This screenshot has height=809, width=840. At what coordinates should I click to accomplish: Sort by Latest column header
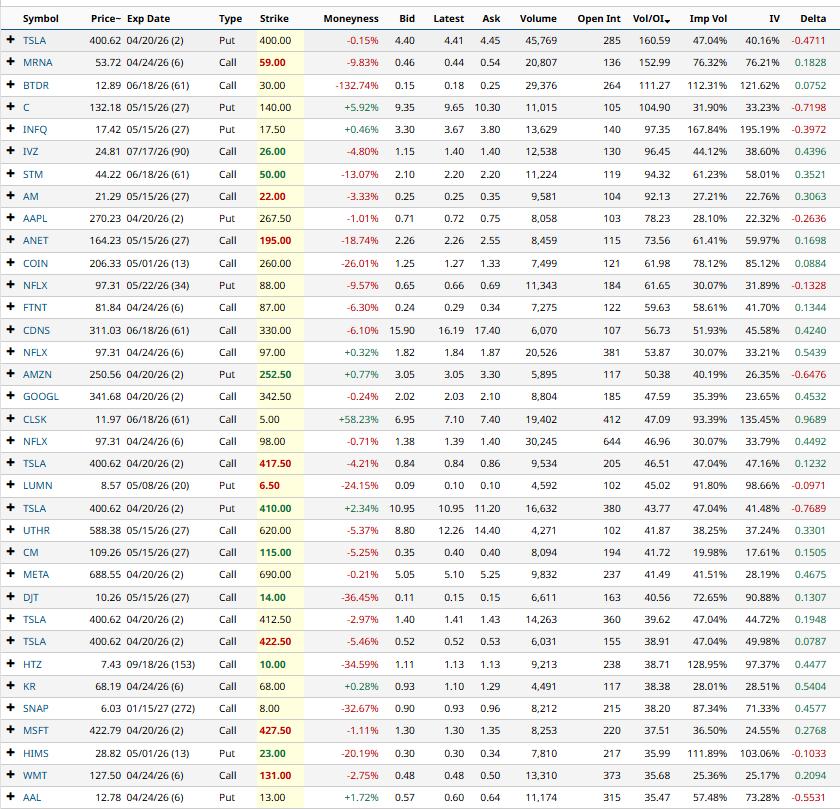point(449,19)
